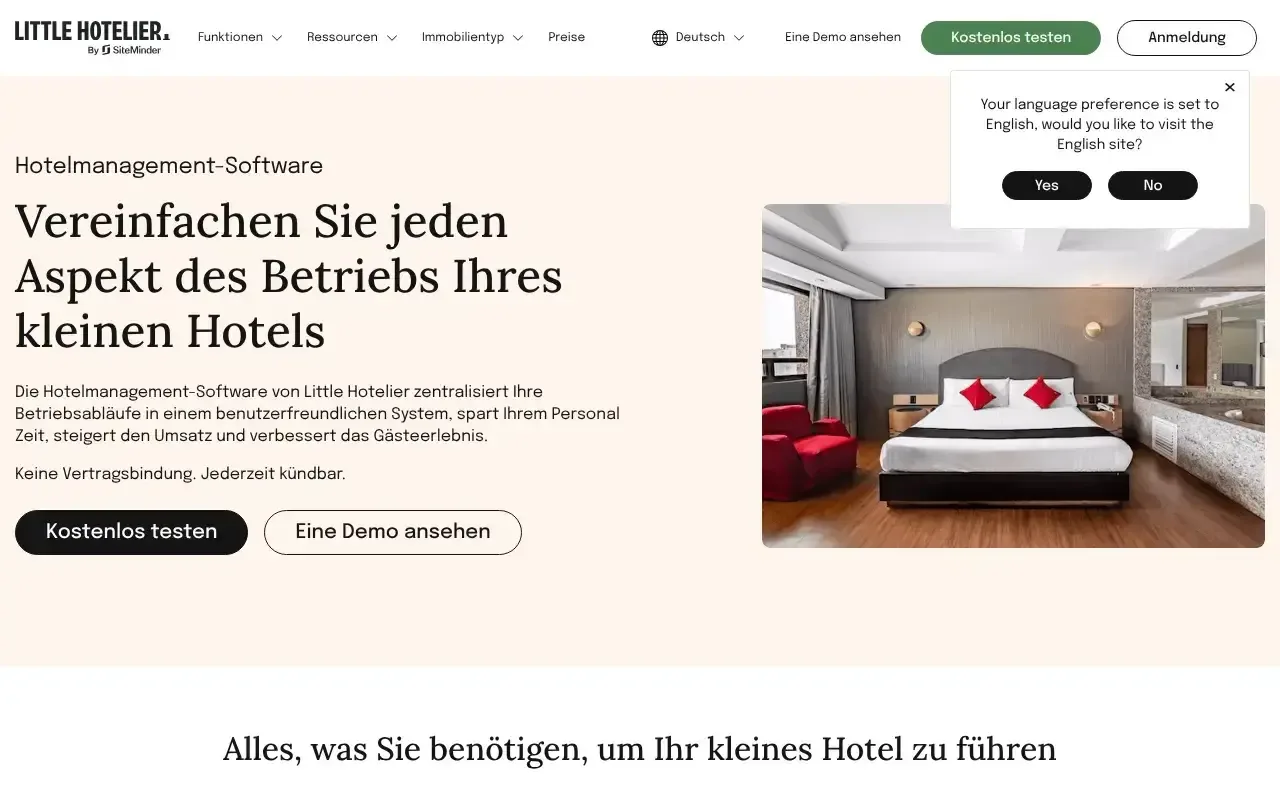
Task: Go to the Preise page
Action: (566, 37)
